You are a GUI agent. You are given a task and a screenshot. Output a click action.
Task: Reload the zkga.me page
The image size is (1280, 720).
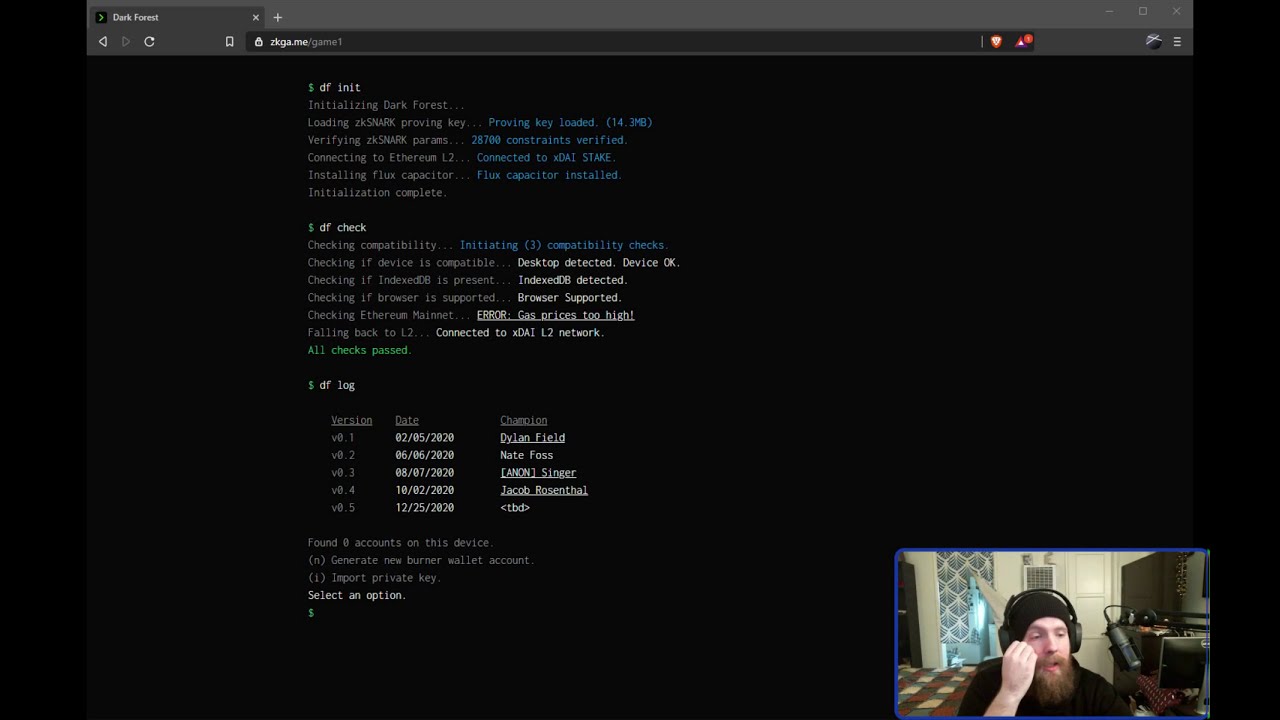click(149, 41)
